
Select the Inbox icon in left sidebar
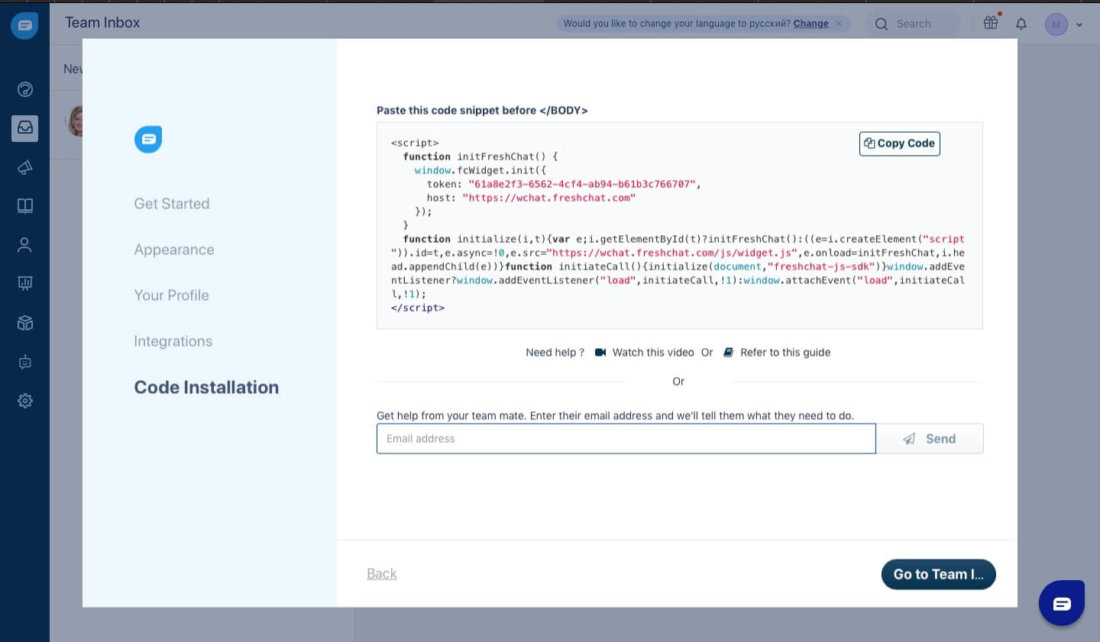point(25,128)
